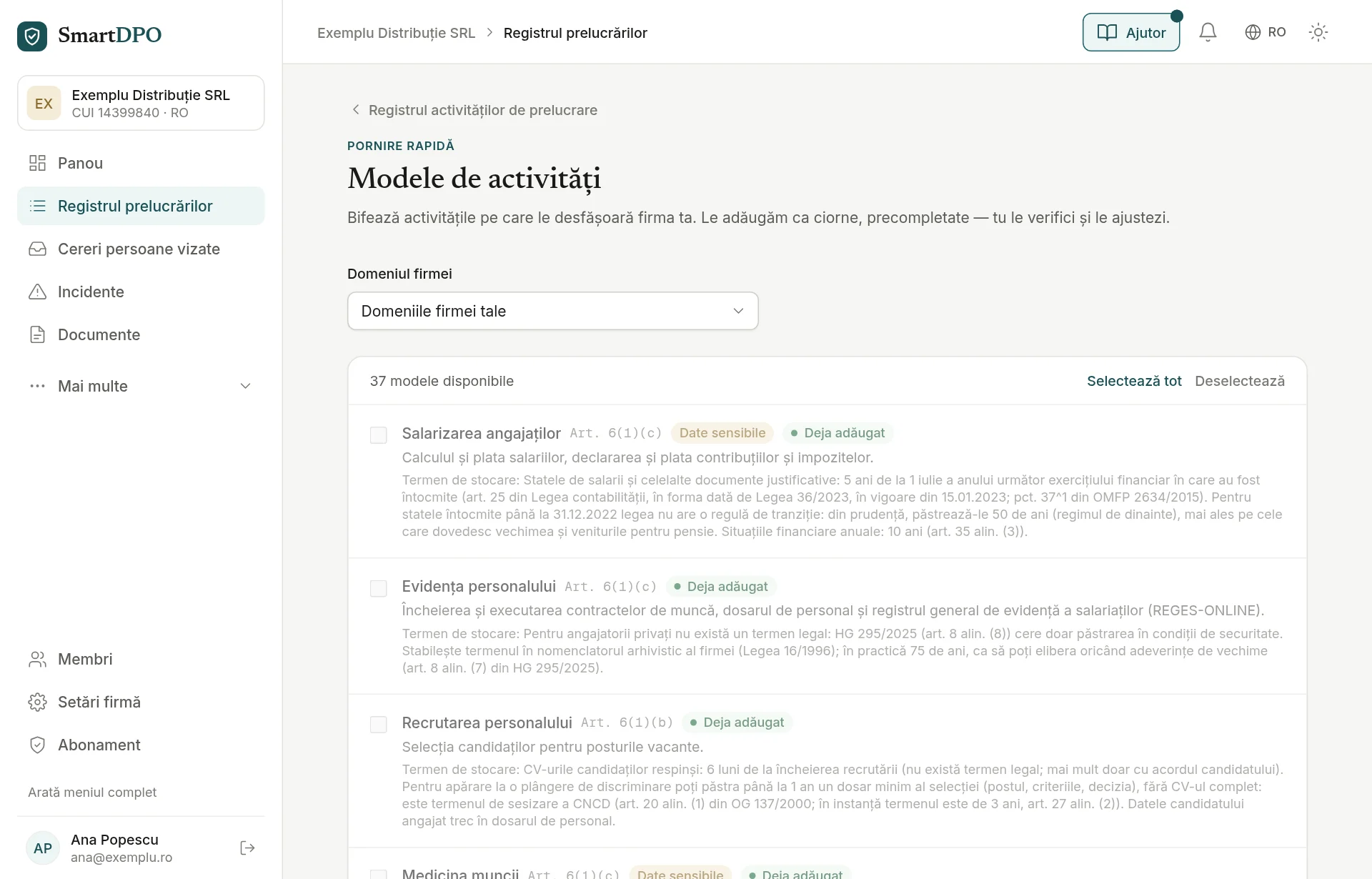Click the Registrul prelucrărilor list icon
This screenshot has height=879, width=1372.
pos(37,206)
